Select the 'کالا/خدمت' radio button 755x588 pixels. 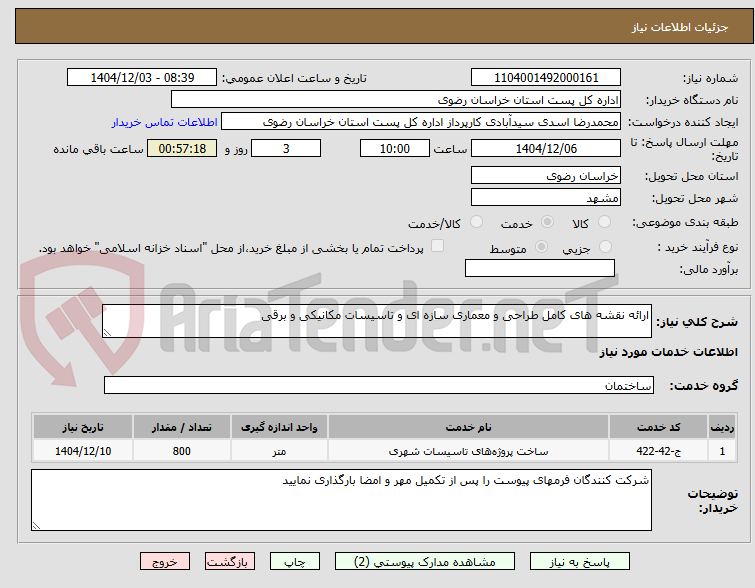click(x=476, y=222)
